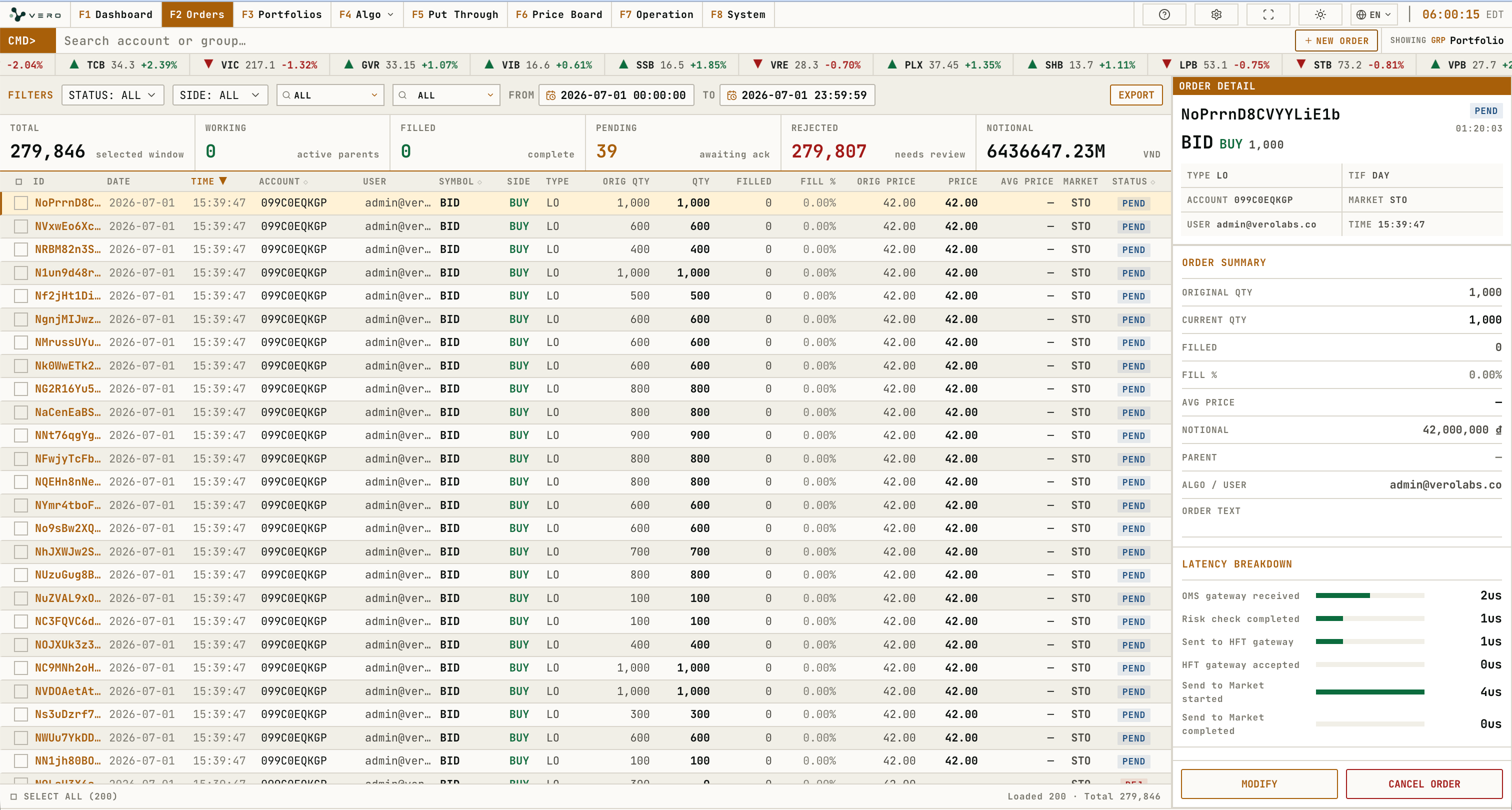Click SHOWING GRP Portfolio label
The width and height of the screenshot is (1512, 810).
[1446, 40]
